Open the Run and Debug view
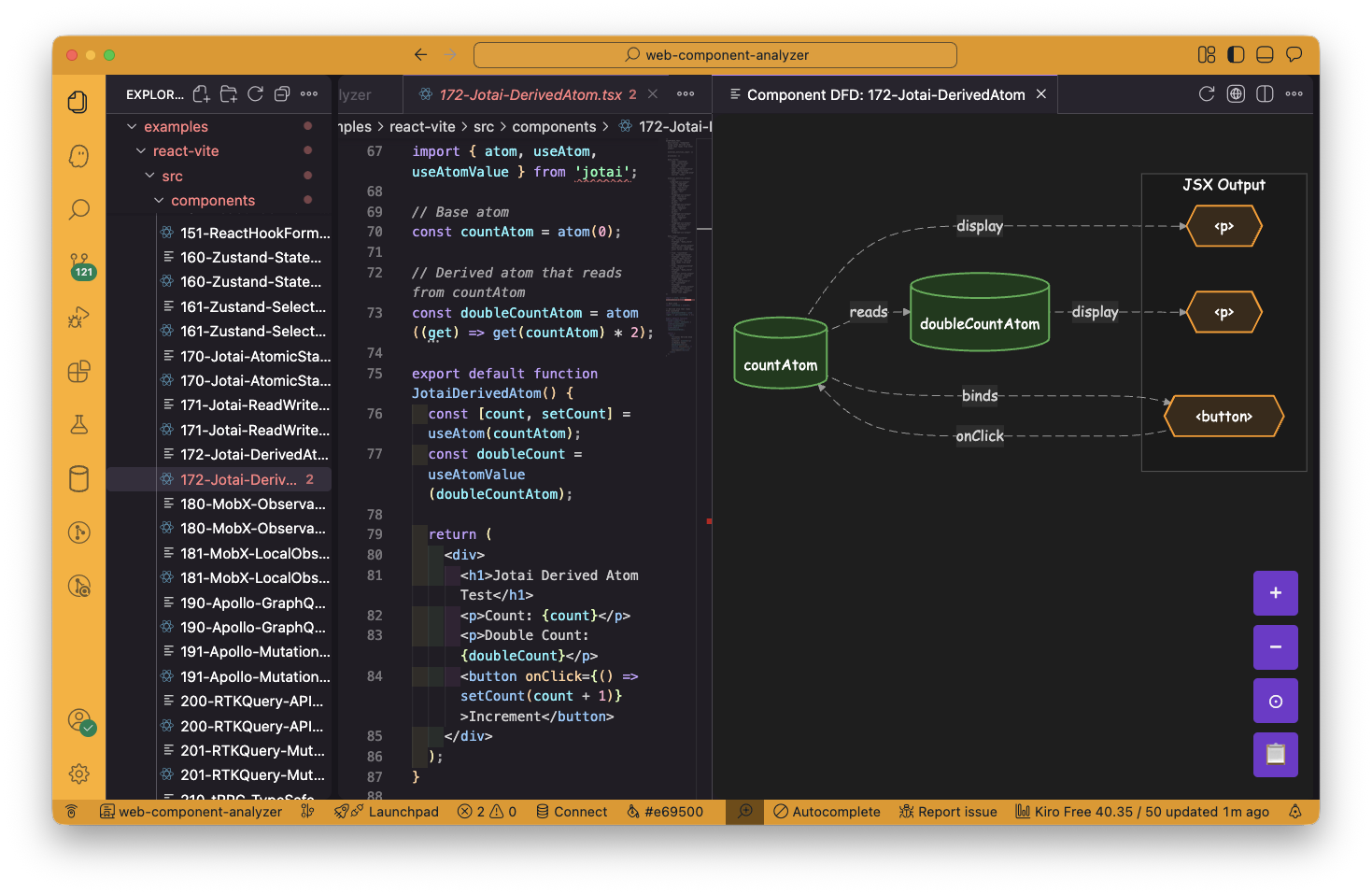The image size is (1372, 894). click(79, 318)
